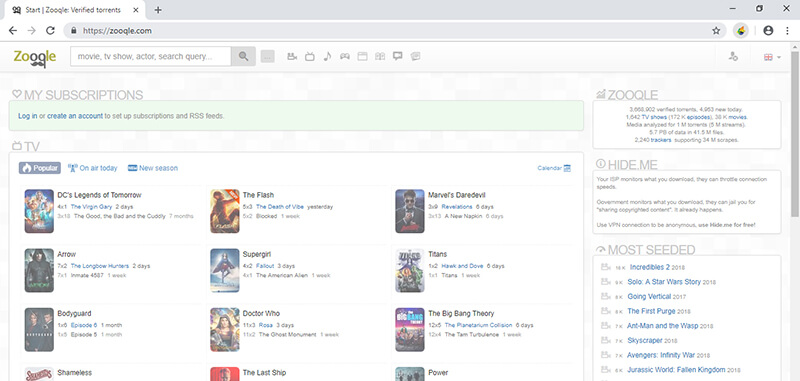Open a new browser tab
Screen dimensions: 800x381
point(158,10)
